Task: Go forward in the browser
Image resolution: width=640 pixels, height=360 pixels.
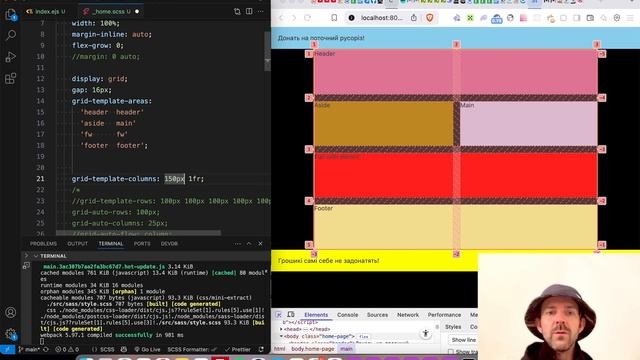Action: click(293, 18)
